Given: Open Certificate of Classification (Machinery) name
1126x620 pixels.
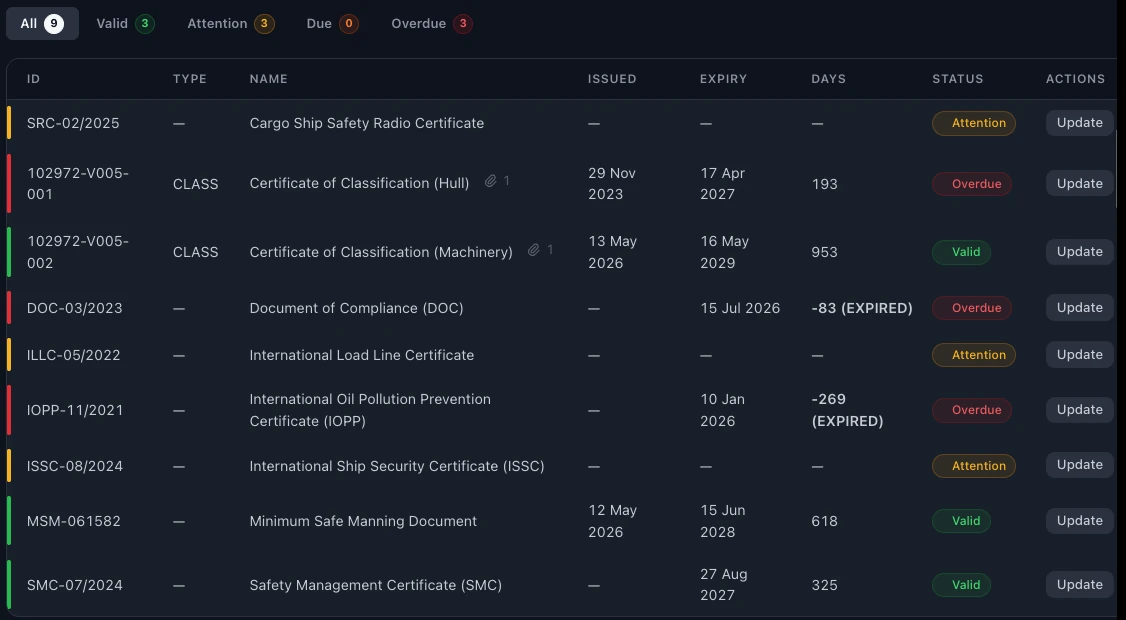Looking at the screenshot, I should point(381,252).
